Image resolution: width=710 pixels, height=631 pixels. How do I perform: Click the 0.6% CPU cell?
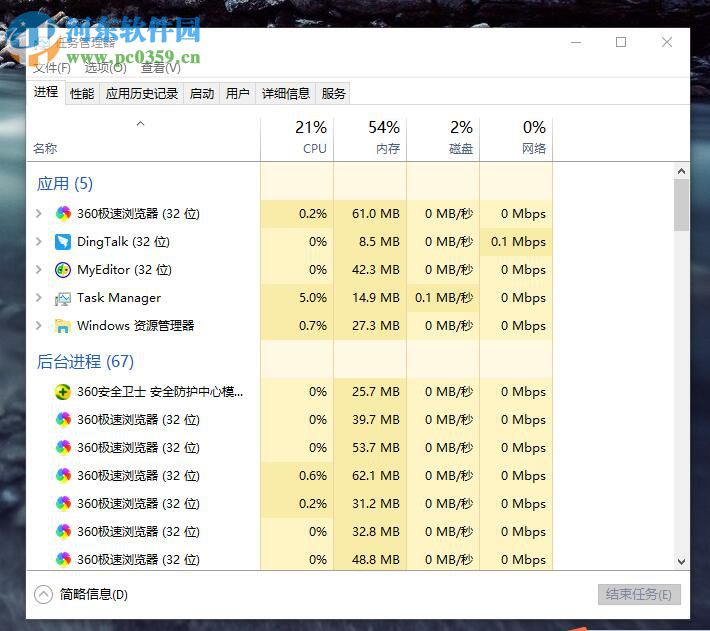tap(297, 476)
